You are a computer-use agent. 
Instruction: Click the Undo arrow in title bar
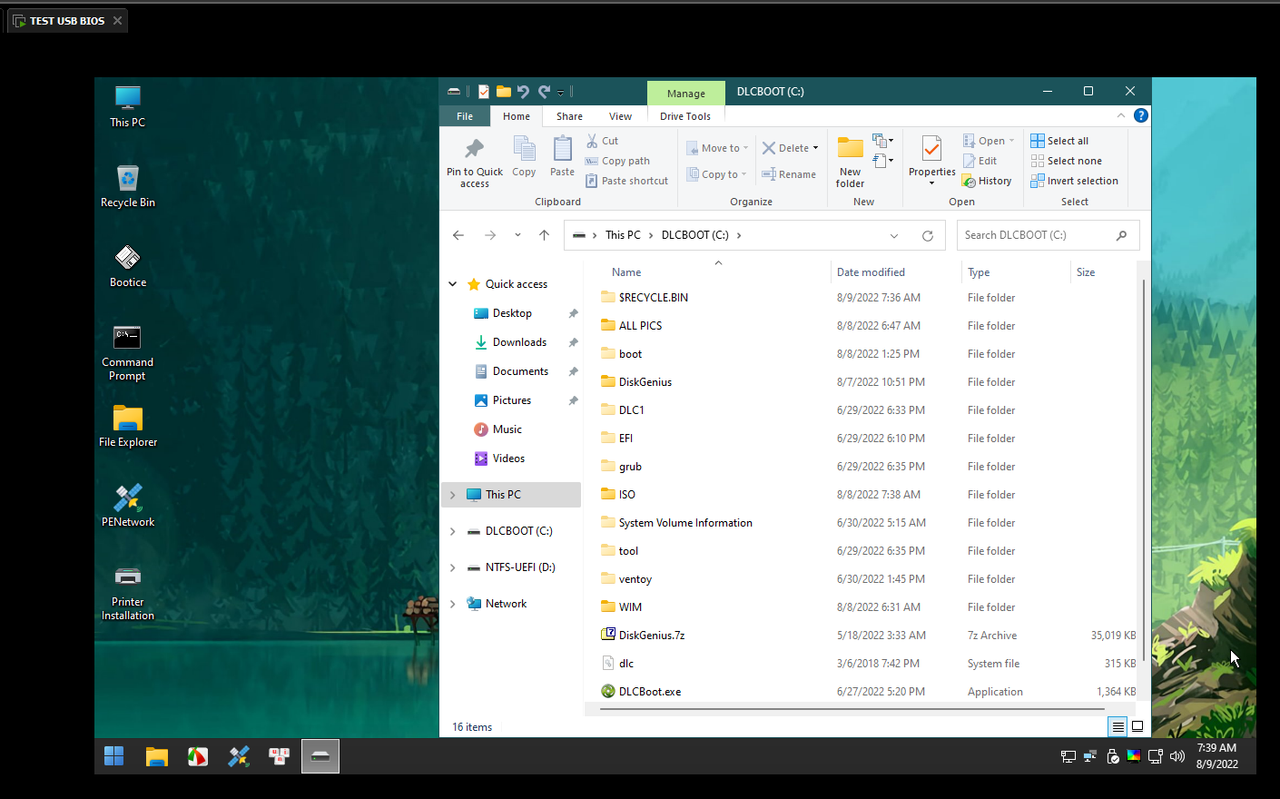click(x=523, y=91)
